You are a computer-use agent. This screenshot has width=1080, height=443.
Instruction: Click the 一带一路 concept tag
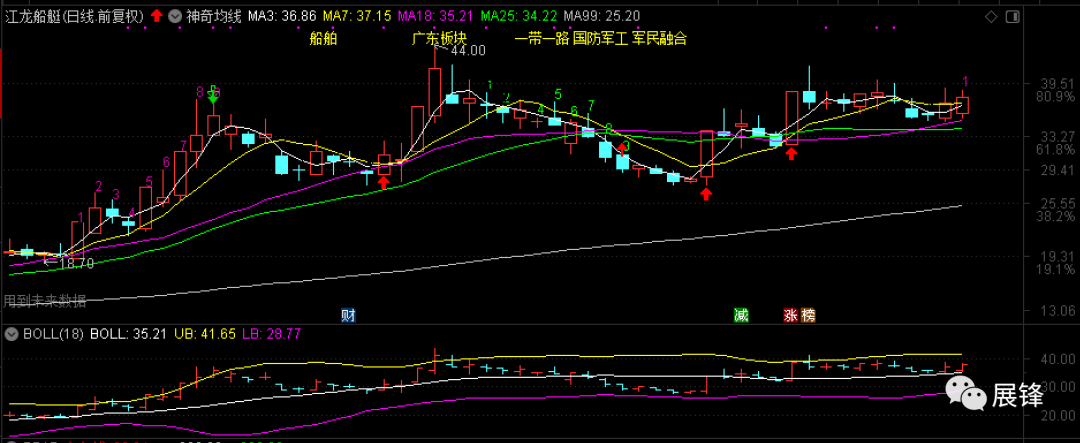(x=541, y=39)
